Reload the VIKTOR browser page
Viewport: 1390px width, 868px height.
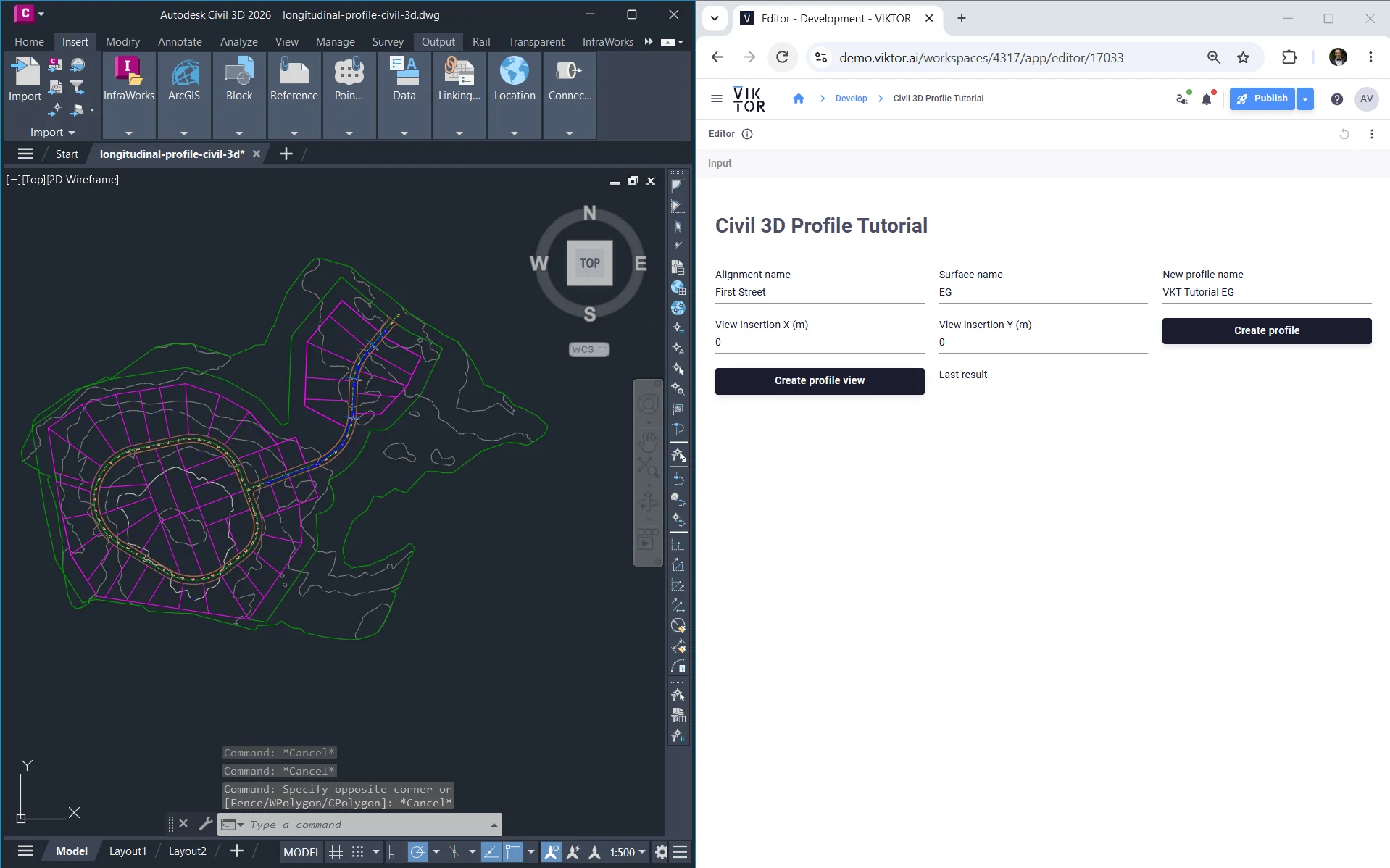(x=782, y=57)
